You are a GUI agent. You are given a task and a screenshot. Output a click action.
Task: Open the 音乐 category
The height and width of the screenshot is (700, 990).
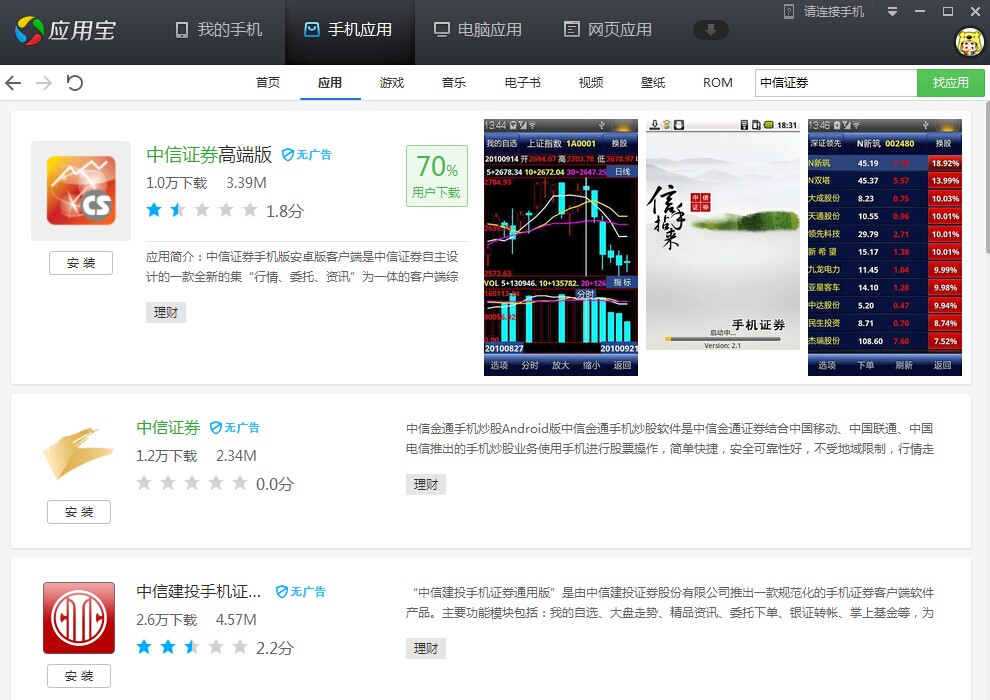(454, 83)
